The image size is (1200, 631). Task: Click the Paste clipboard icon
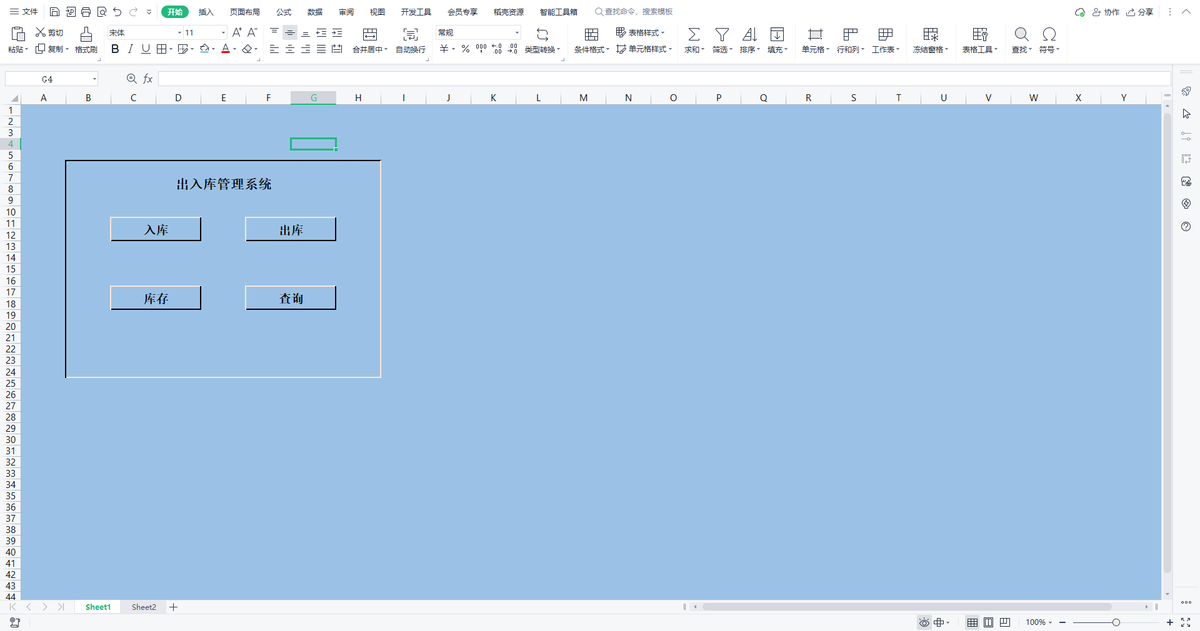[17, 34]
